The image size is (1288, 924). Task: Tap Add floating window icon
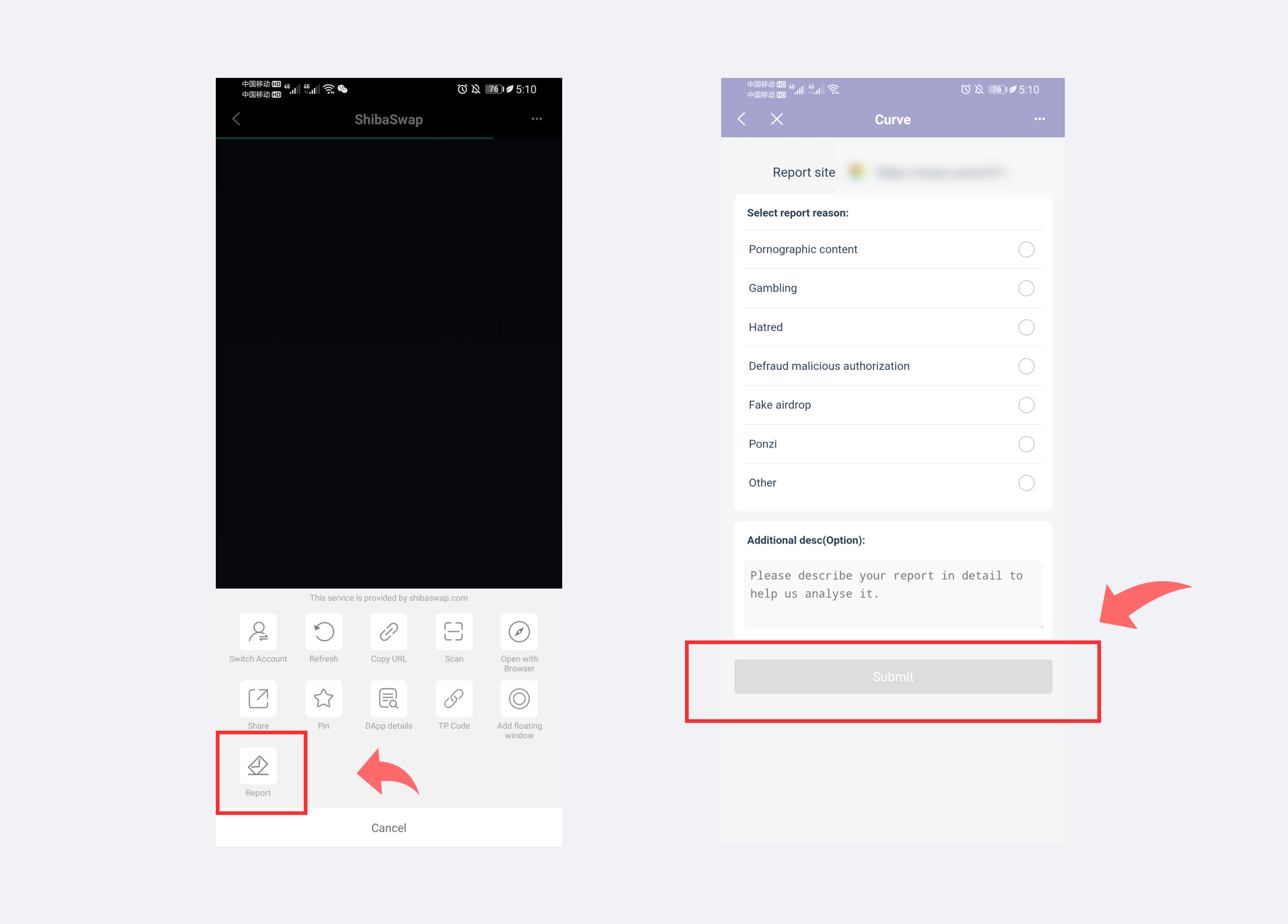[519, 699]
